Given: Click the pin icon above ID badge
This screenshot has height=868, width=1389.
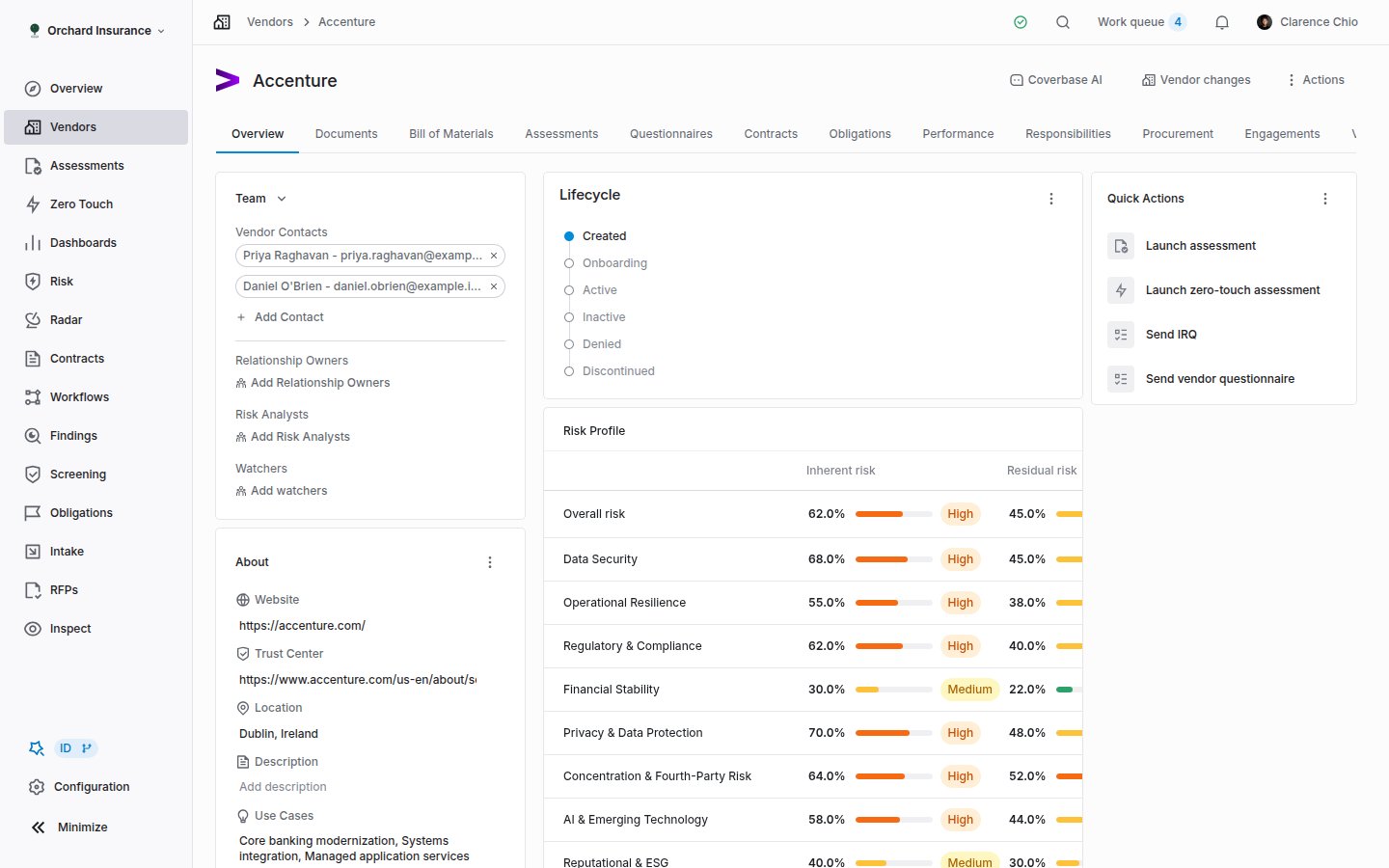Looking at the screenshot, I should [37, 748].
